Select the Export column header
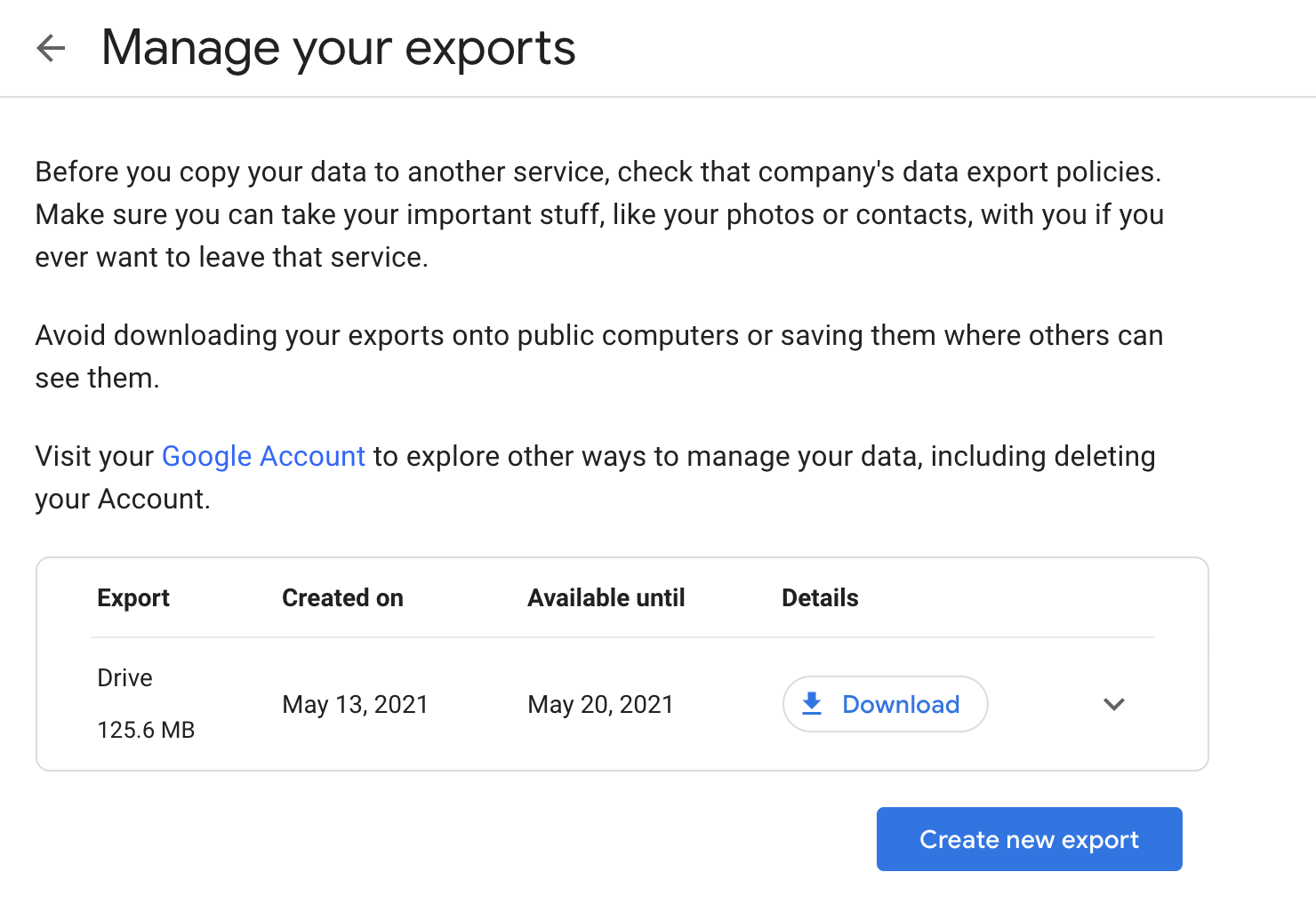 [133, 598]
